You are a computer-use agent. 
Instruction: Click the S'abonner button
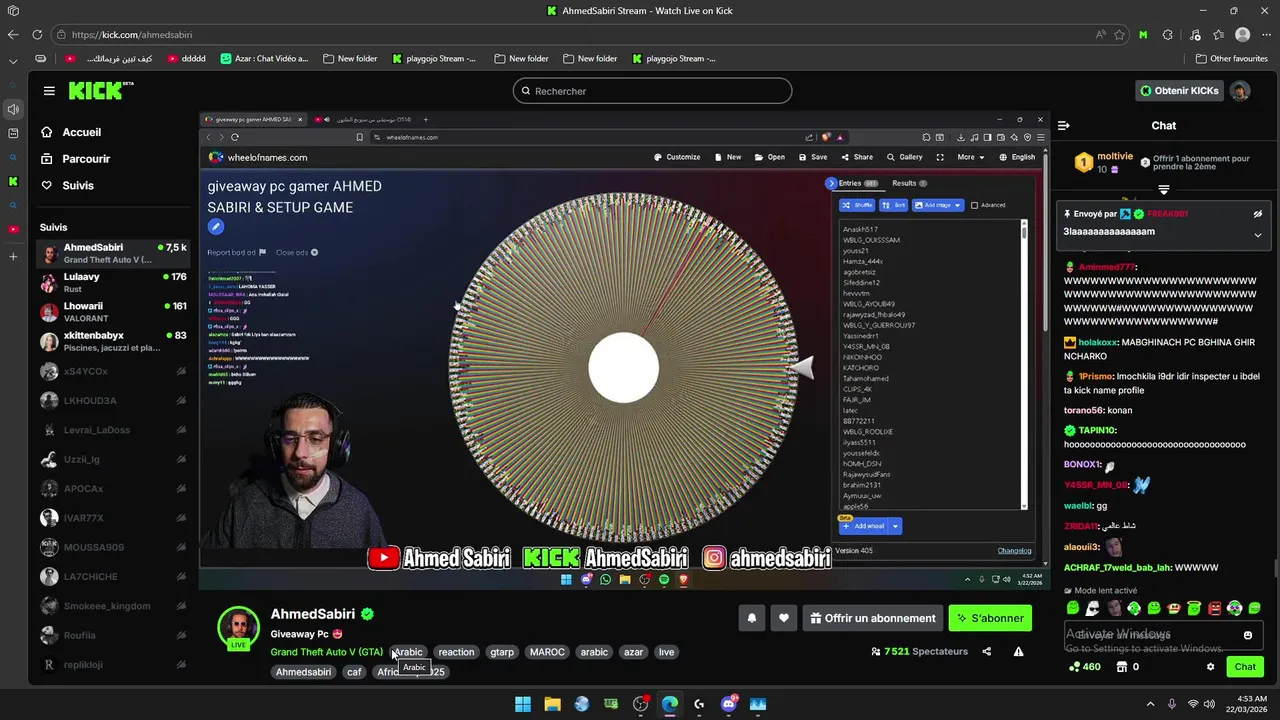click(990, 618)
